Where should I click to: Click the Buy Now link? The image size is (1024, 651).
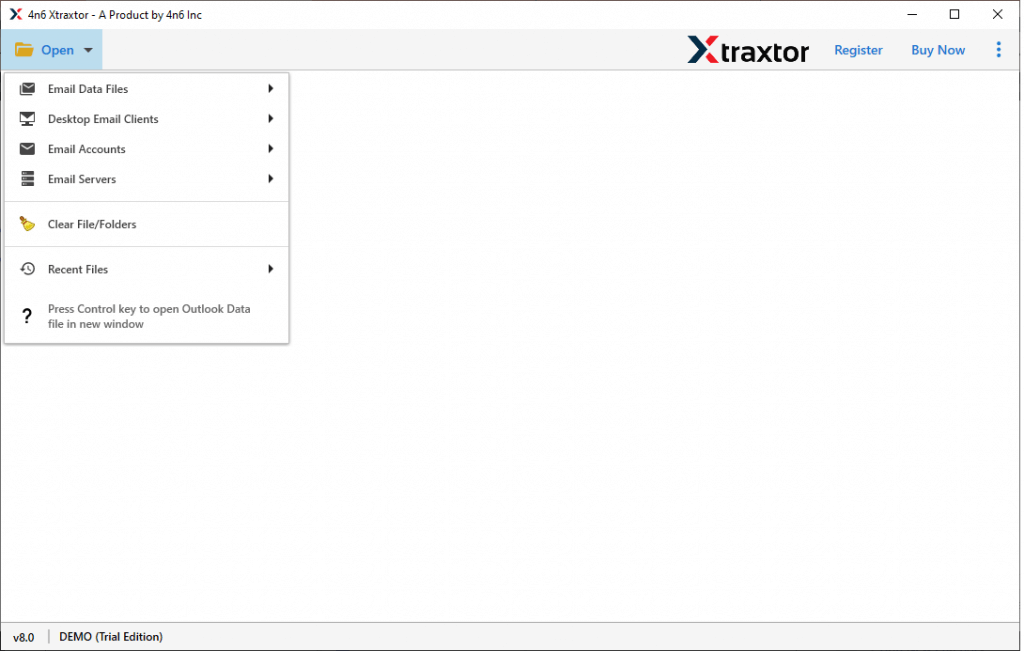coord(937,49)
